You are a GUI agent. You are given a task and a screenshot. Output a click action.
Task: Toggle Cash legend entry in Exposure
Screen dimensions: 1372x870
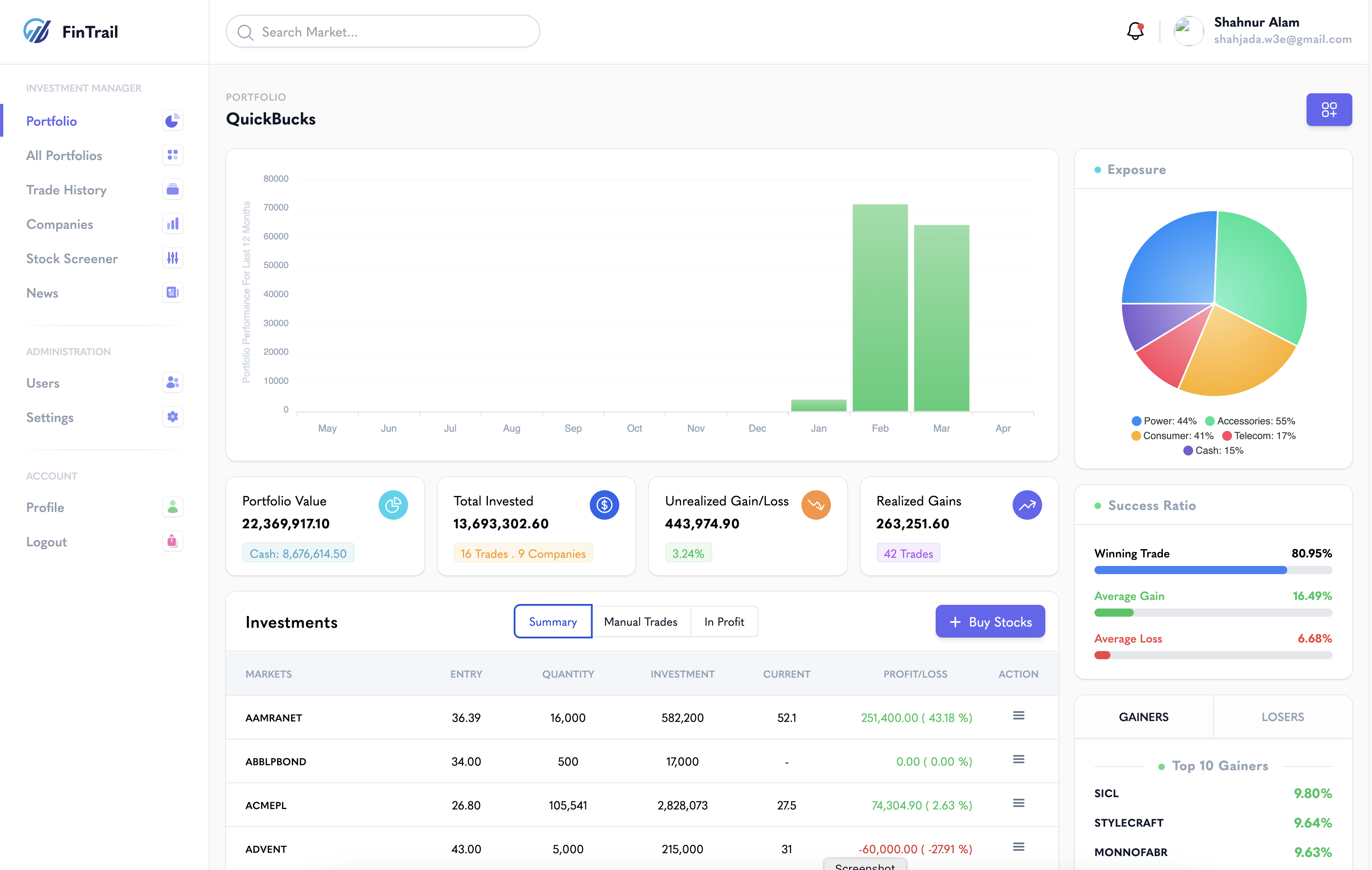click(x=1214, y=451)
